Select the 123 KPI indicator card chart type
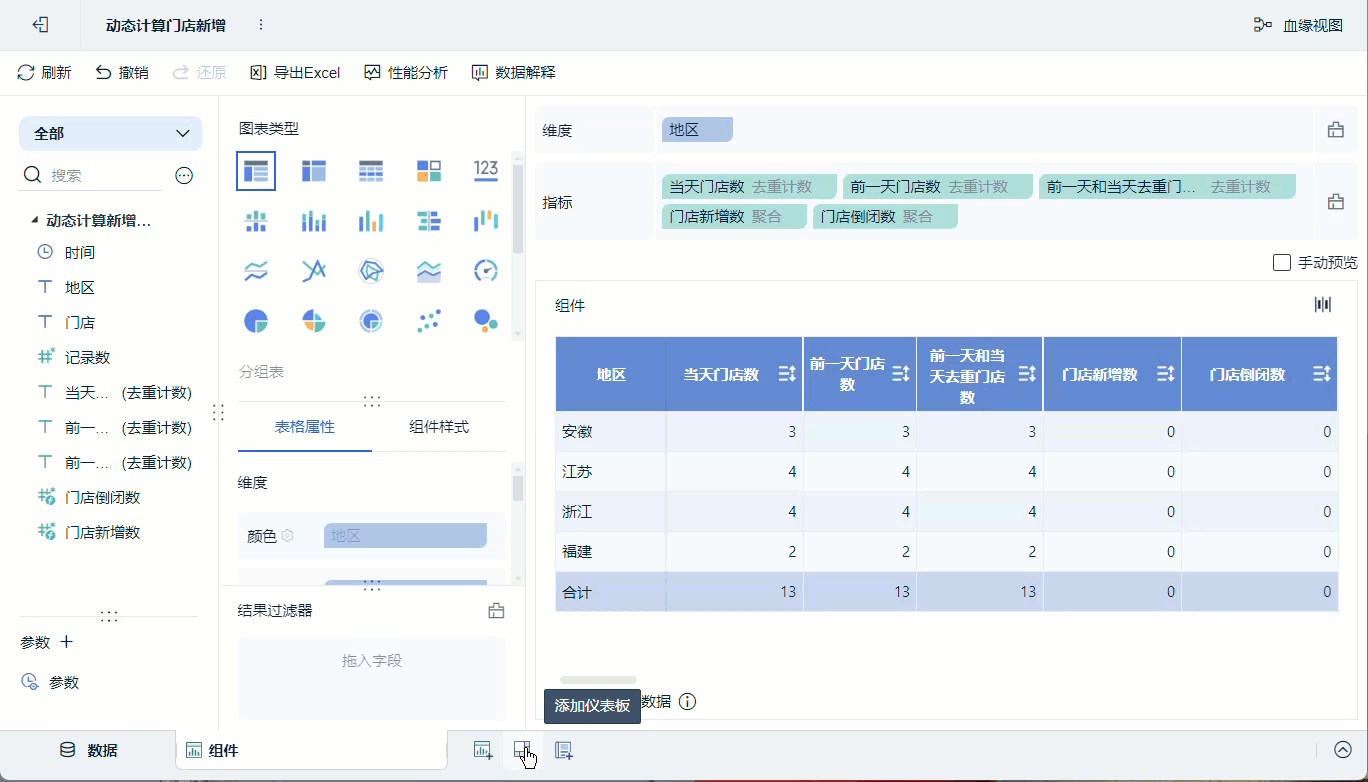The height and width of the screenshot is (782, 1368). [486, 171]
